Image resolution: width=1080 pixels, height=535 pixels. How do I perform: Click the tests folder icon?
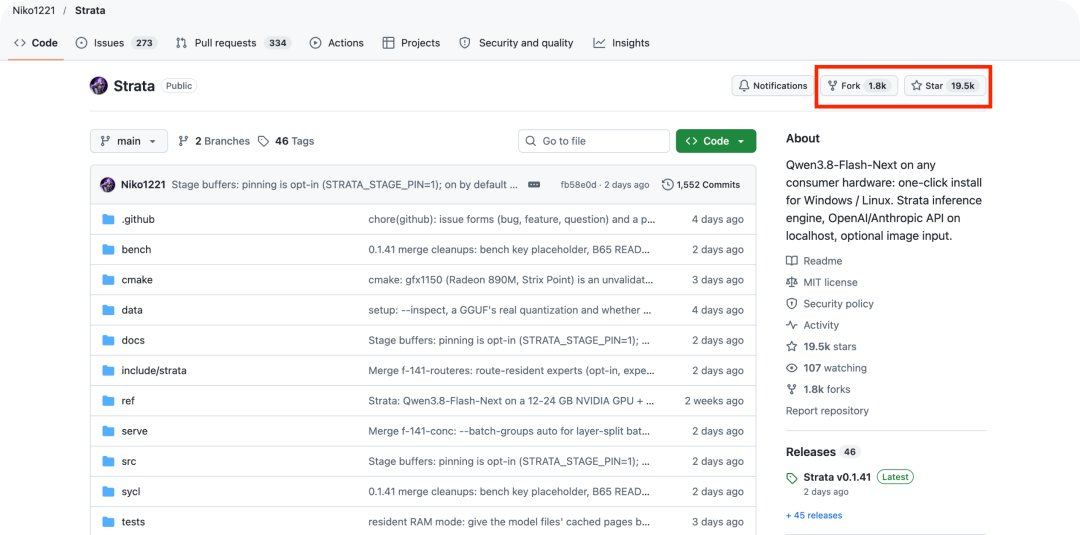coord(108,521)
